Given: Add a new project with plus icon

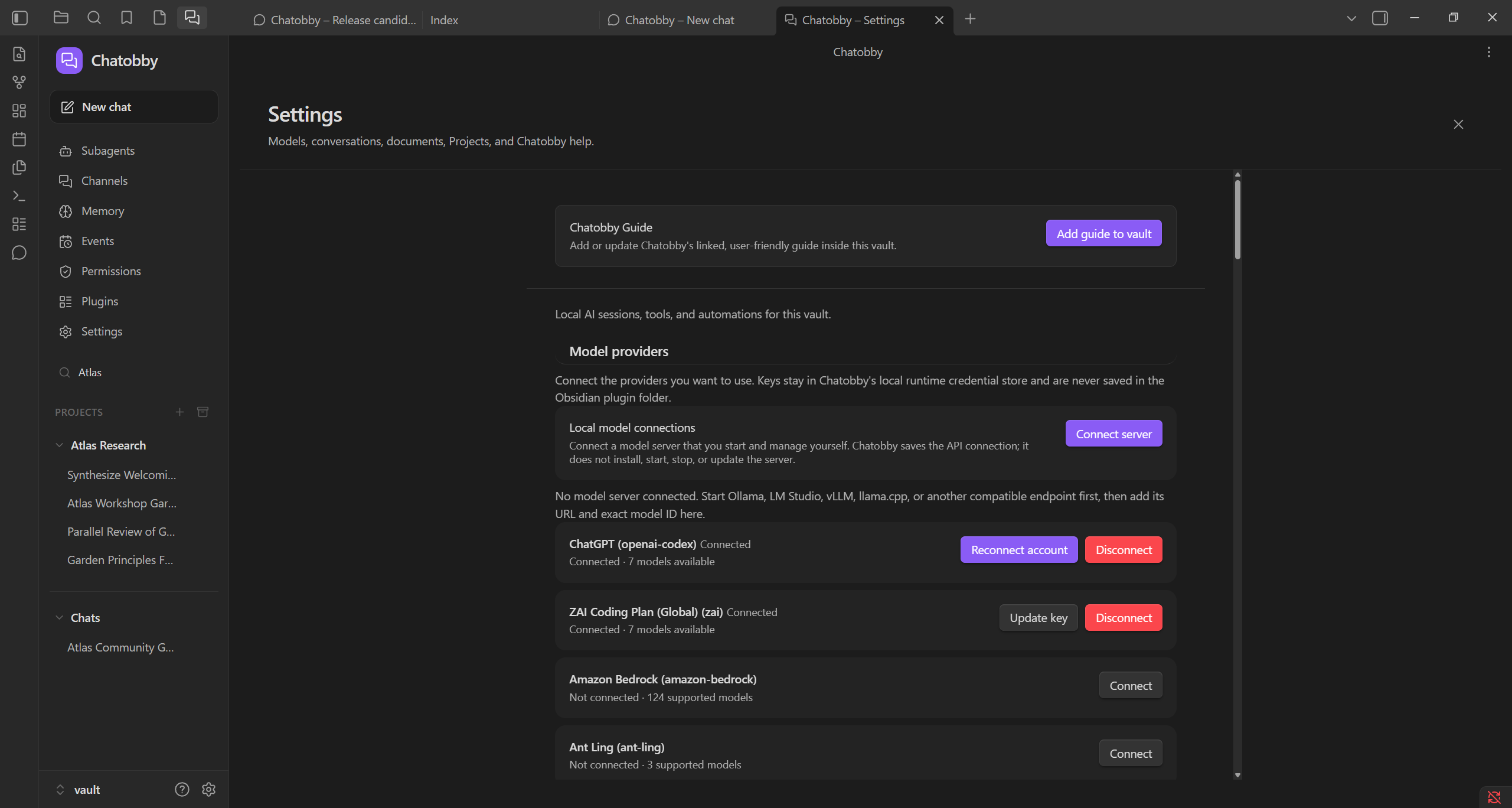Looking at the screenshot, I should click(179, 412).
